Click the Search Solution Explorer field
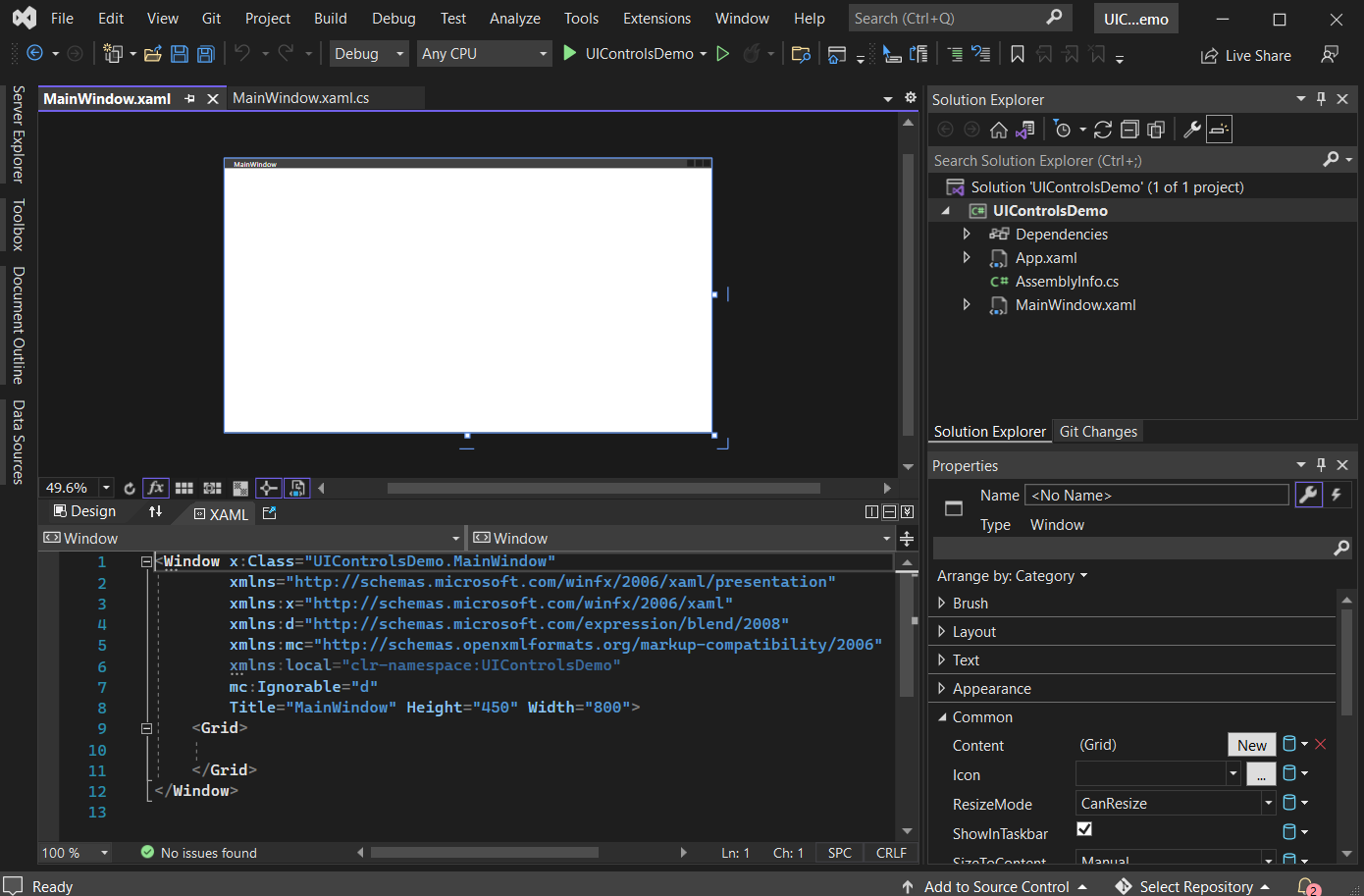This screenshot has height=896, width=1364. [x=1124, y=160]
